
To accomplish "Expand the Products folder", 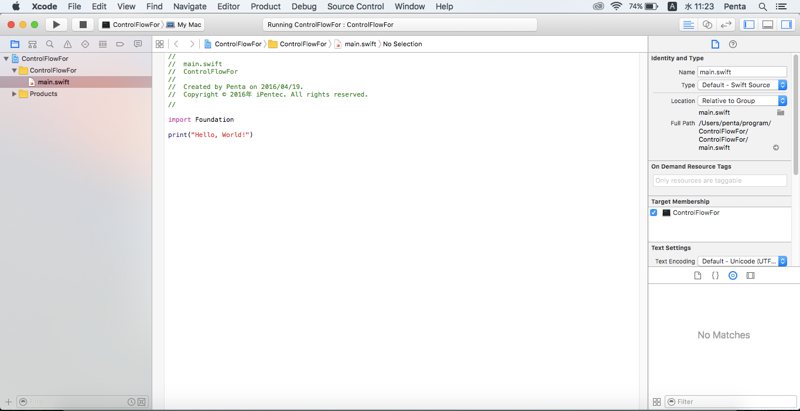I will [x=14, y=94].
